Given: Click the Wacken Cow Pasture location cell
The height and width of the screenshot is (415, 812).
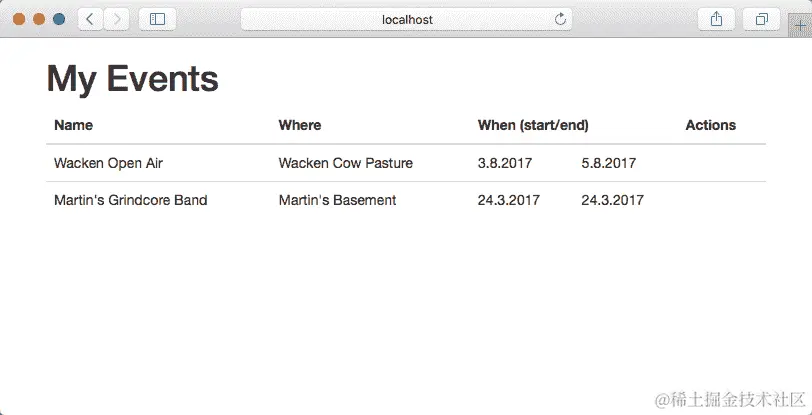Looking at the screenshot, I should tap(345, 163).
